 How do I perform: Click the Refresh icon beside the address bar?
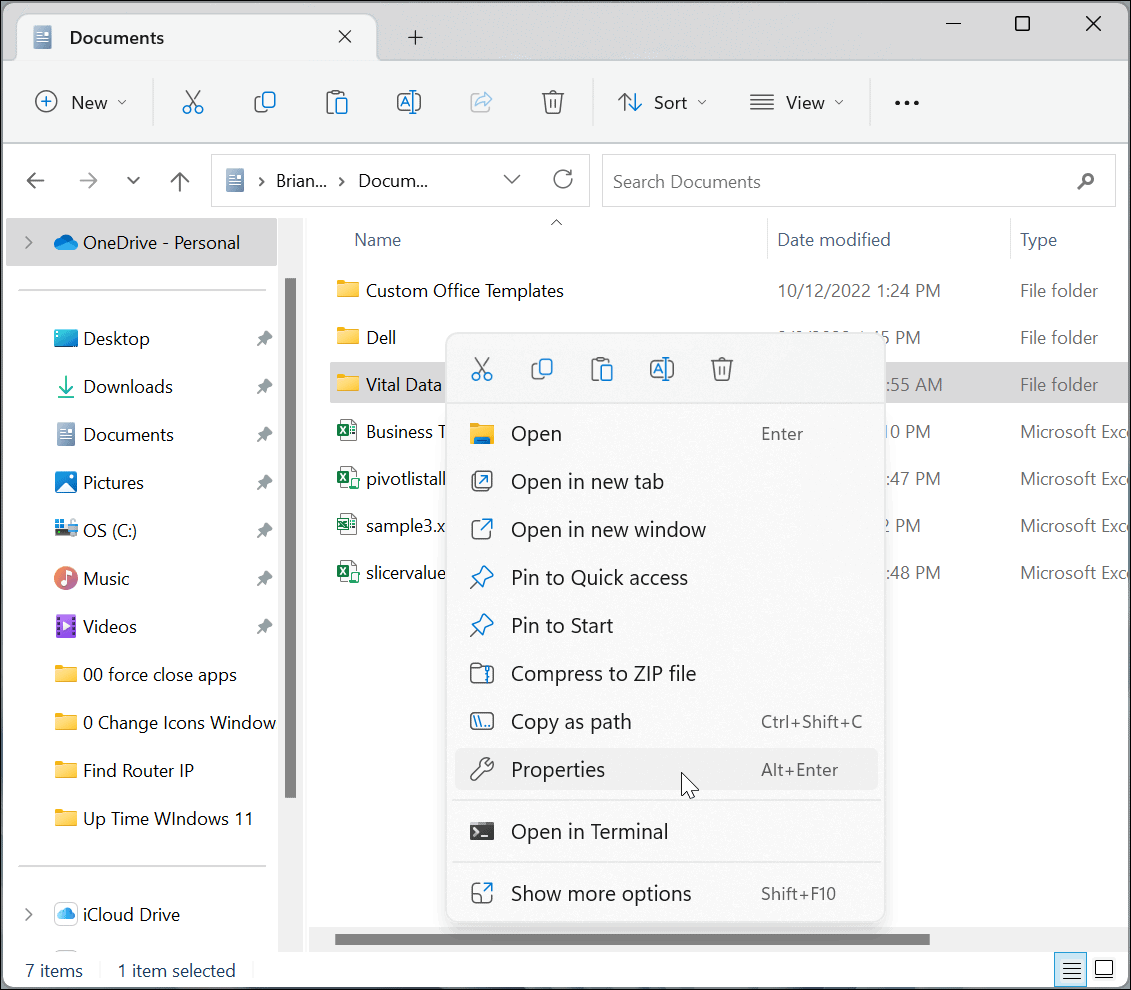tap(563, 180)
